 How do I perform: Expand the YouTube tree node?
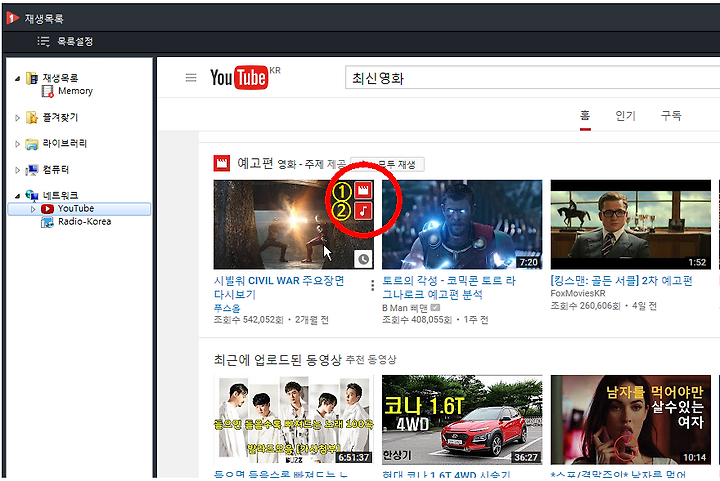pos(33,209)
